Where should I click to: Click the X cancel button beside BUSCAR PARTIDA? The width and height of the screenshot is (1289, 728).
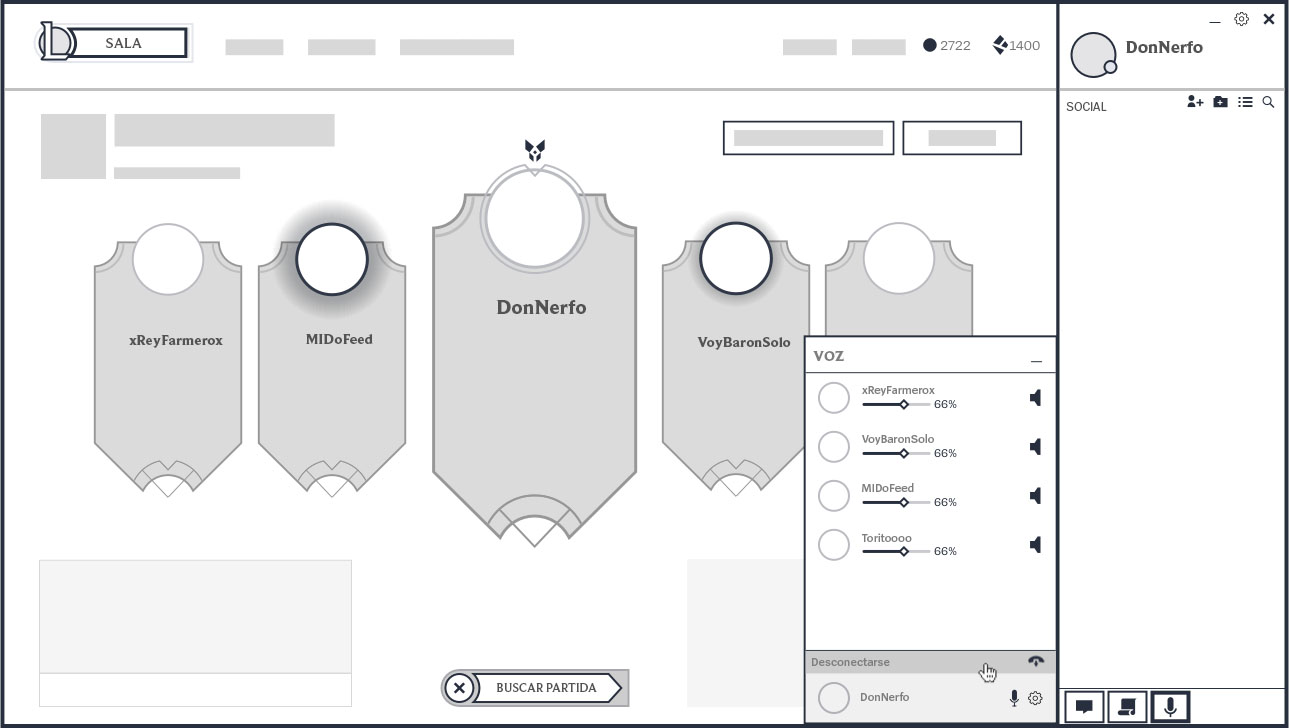459,688
